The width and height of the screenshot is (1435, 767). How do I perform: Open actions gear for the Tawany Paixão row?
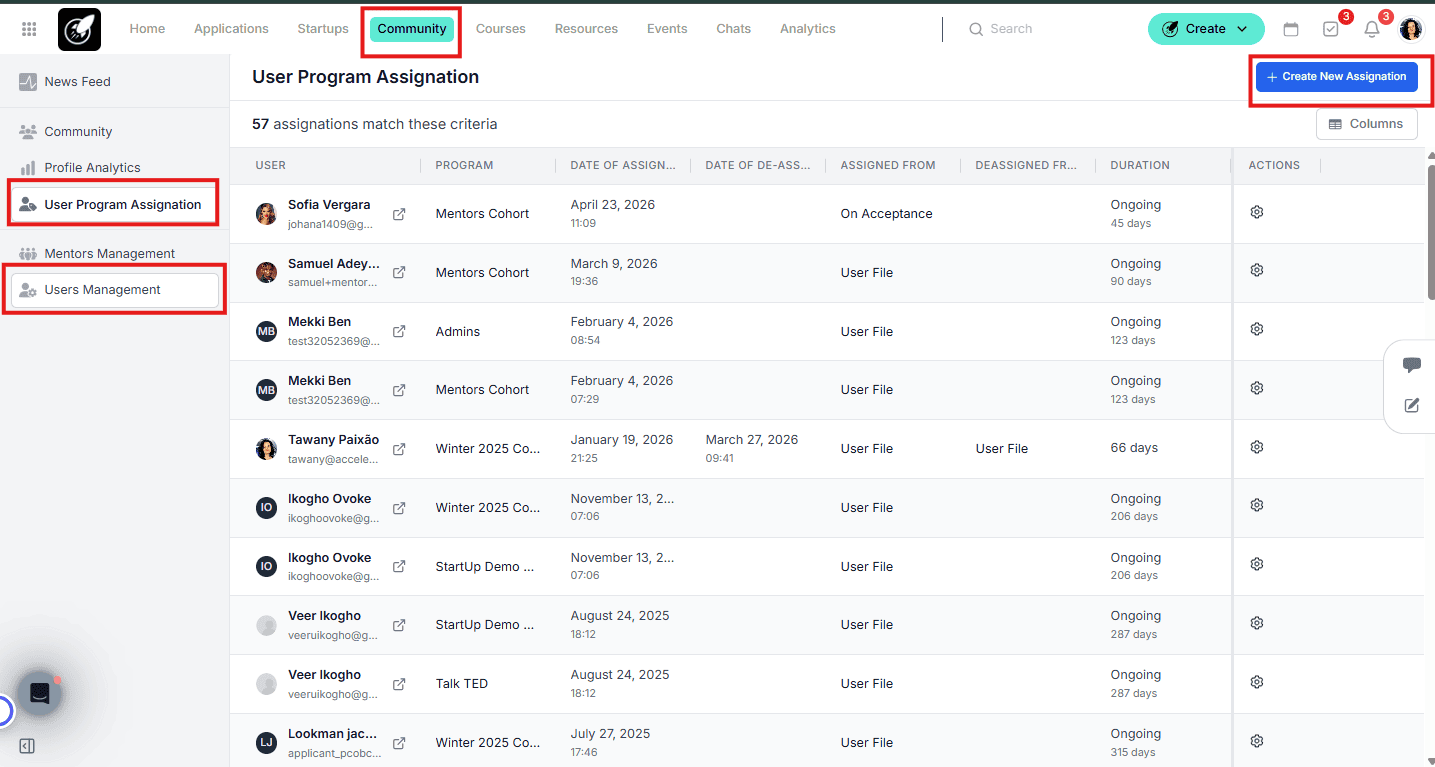click(1257, 447)
